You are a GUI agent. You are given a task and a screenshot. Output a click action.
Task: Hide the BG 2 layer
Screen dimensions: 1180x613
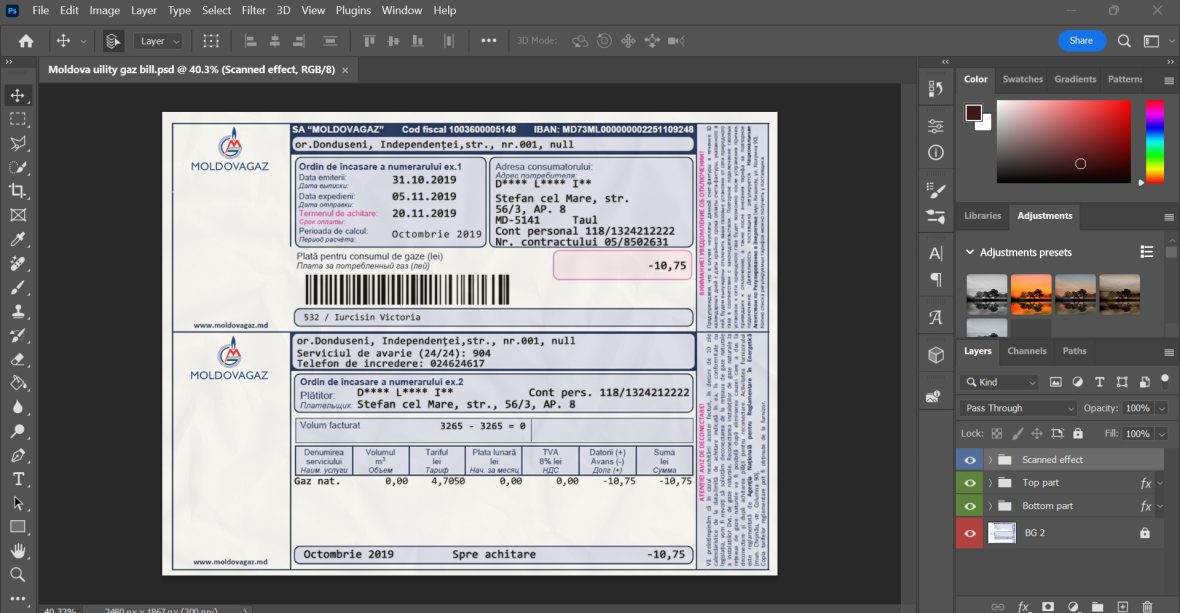tap(969, 533)
